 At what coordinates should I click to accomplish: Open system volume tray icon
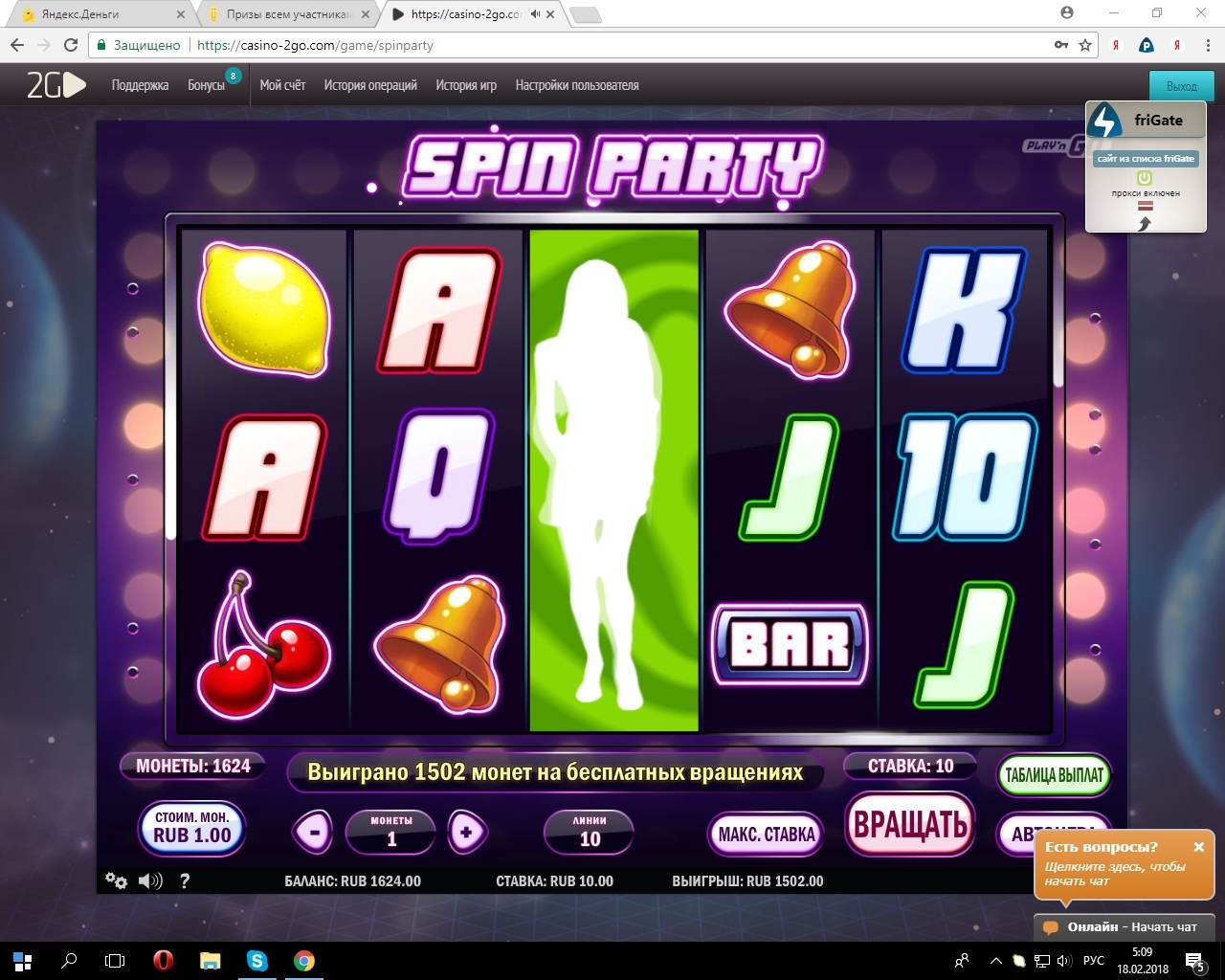coord(1063,961)
